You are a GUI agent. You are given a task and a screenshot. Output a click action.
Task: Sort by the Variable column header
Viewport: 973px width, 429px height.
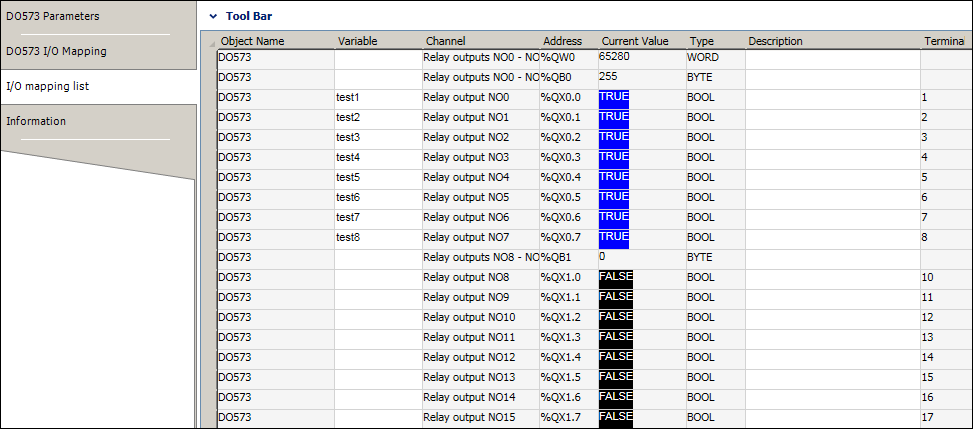coord(357,41)
